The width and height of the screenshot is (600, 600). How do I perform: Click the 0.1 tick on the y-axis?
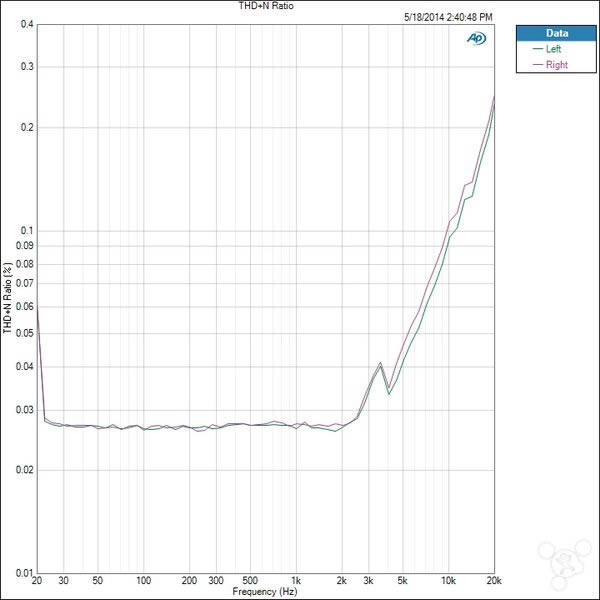[25, 230]
